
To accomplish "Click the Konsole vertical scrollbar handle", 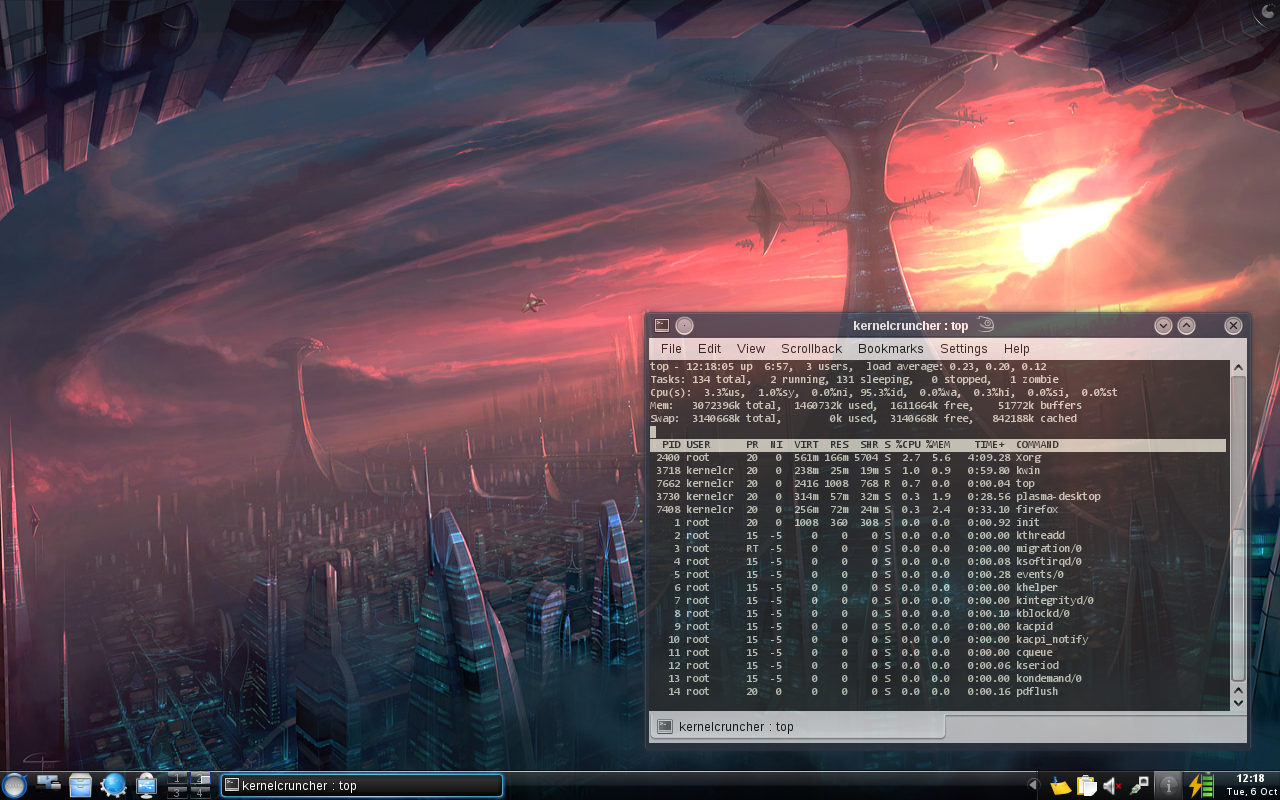I will pos(1239,603).
